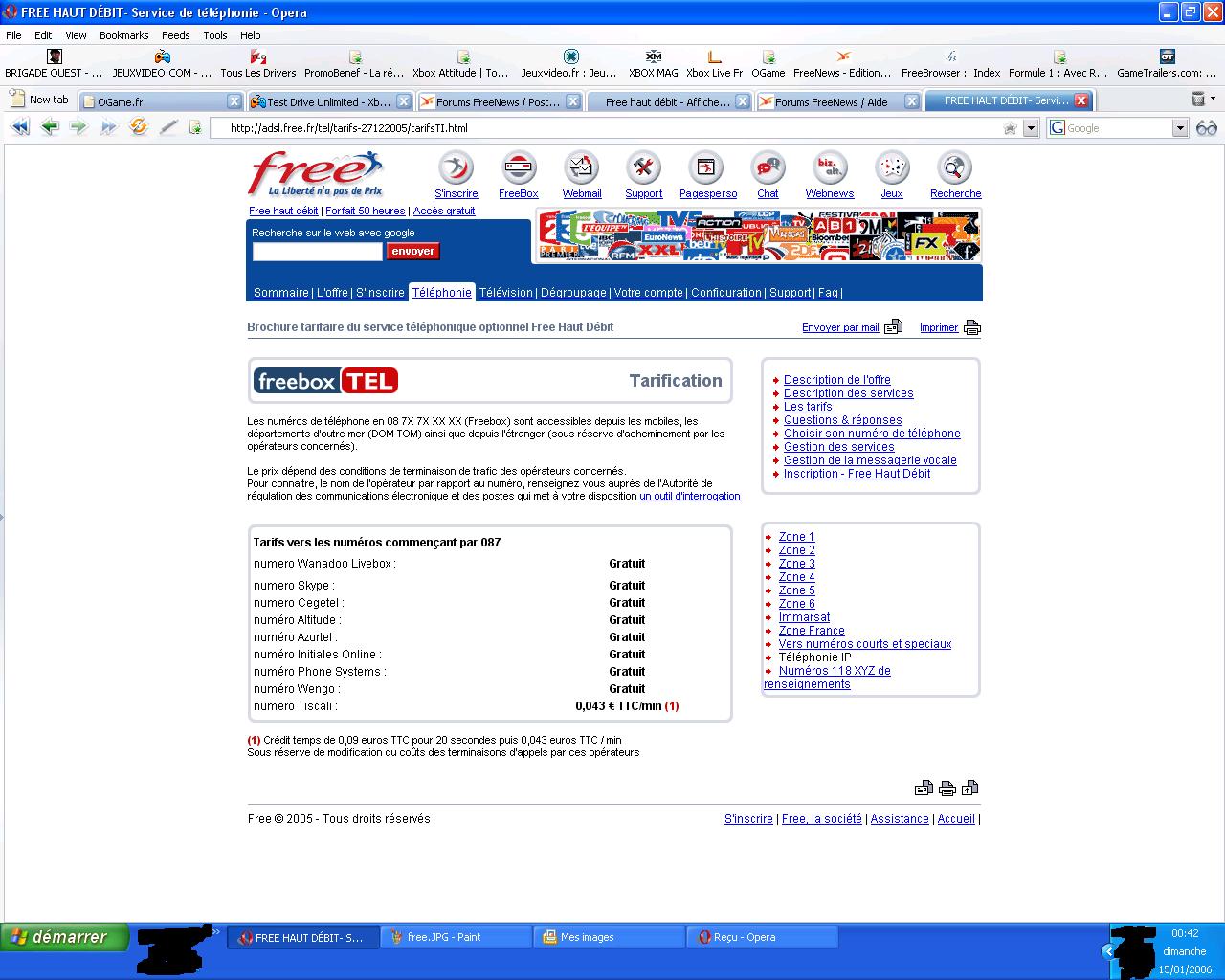Click the bottom printer icon above footer

(947, 789)
